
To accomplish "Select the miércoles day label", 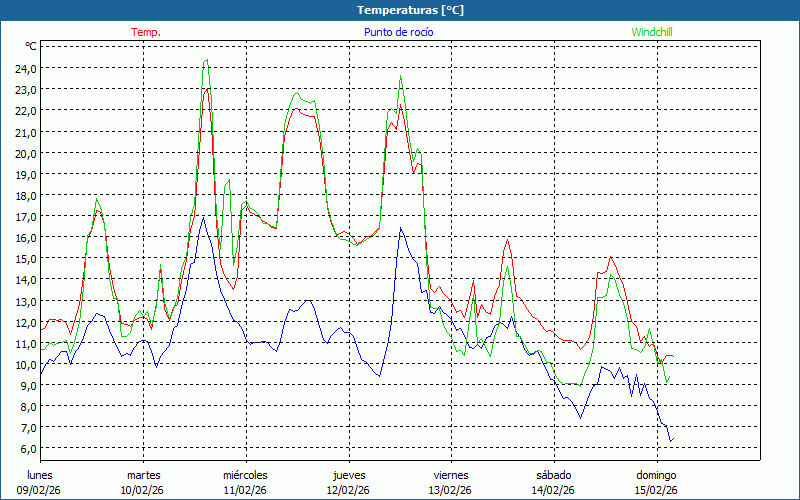I will [245, 475].
